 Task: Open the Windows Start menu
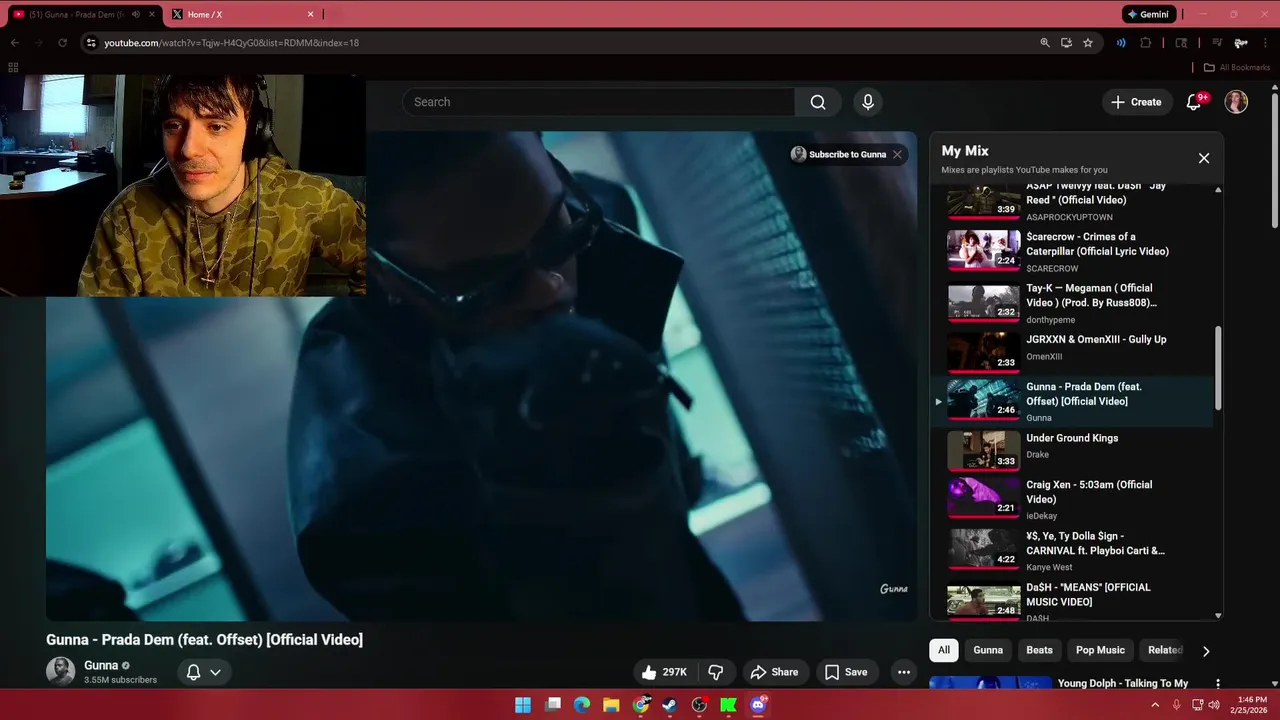[x=523, y=705]
